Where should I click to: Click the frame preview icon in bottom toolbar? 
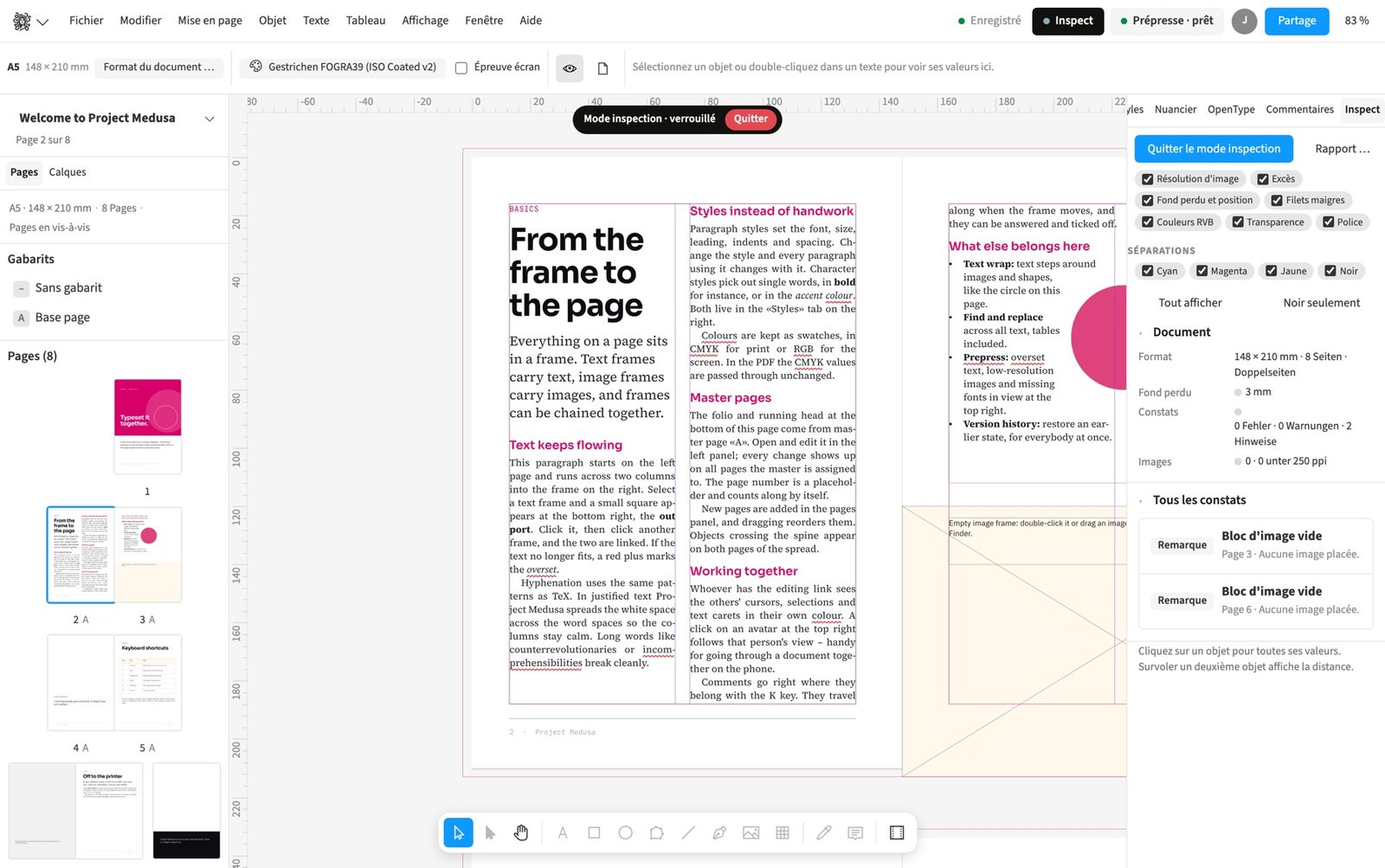coord(897,833)
